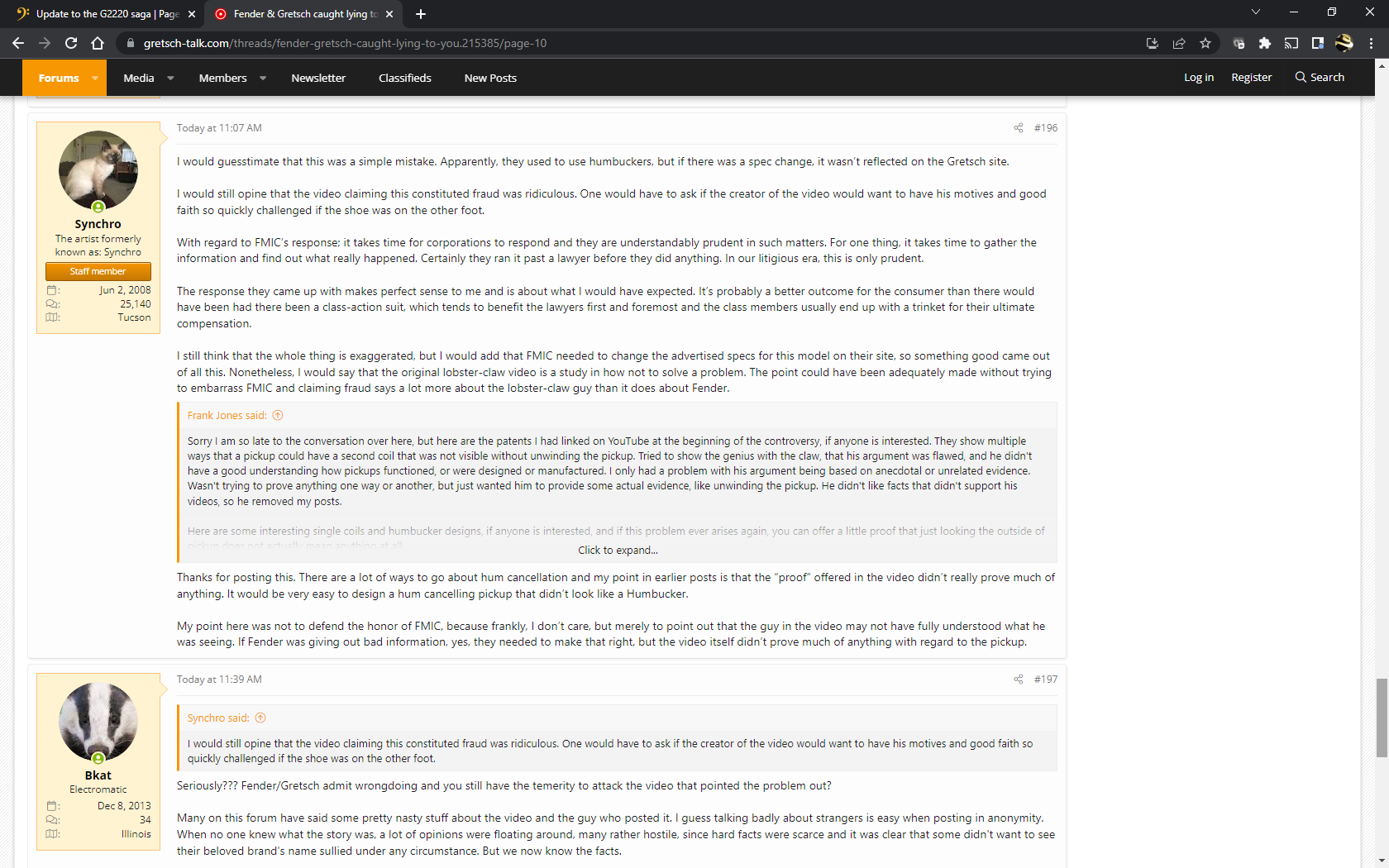Image resolution: width=1389 pixels, height=868 pixels.
Task: Share this page from the address bar
Action: click(1179, 43)
